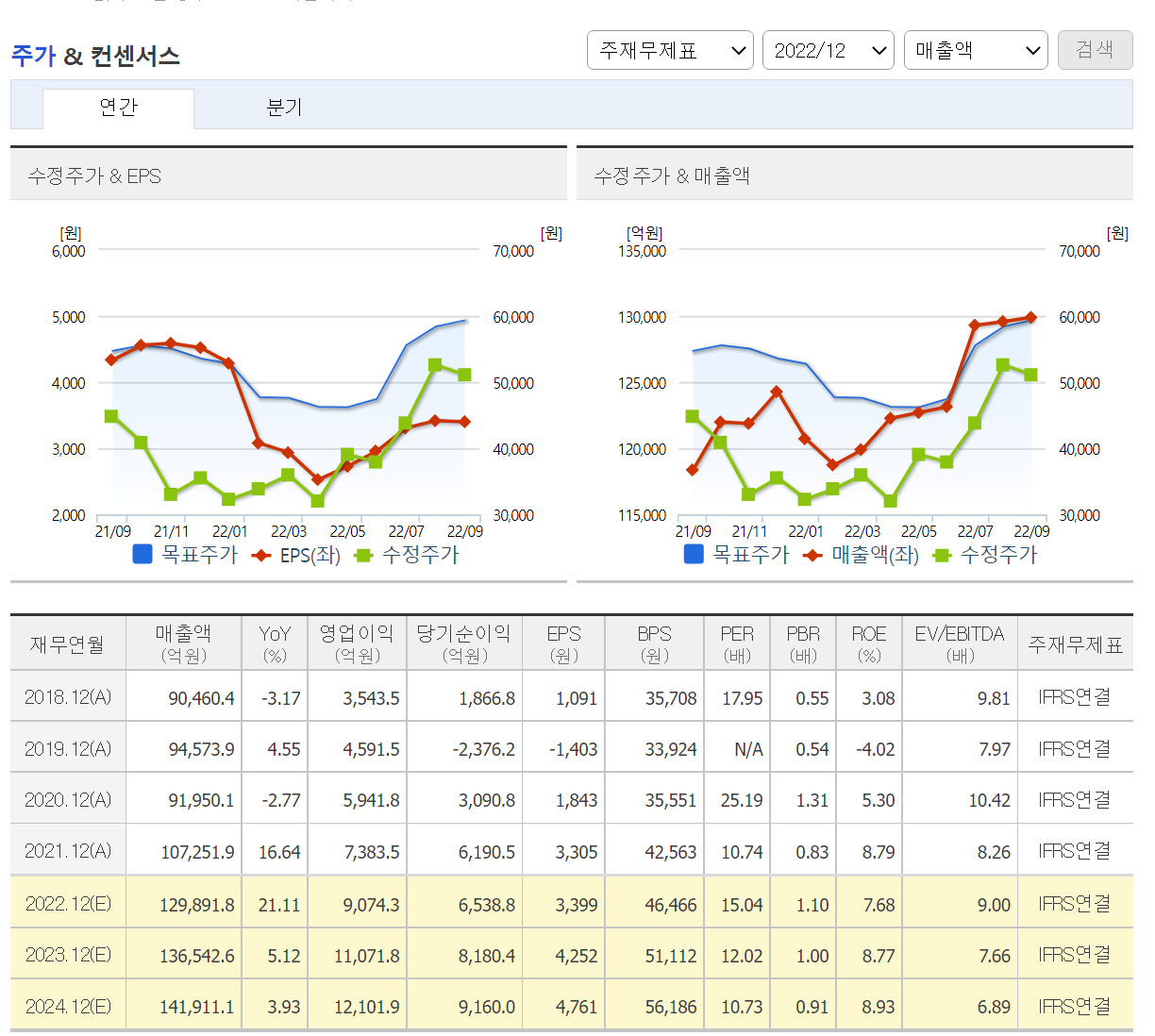Toggle red EPS(좌) legend marker
Screen dimensions: 1155x1036
[x=261, y=556]
